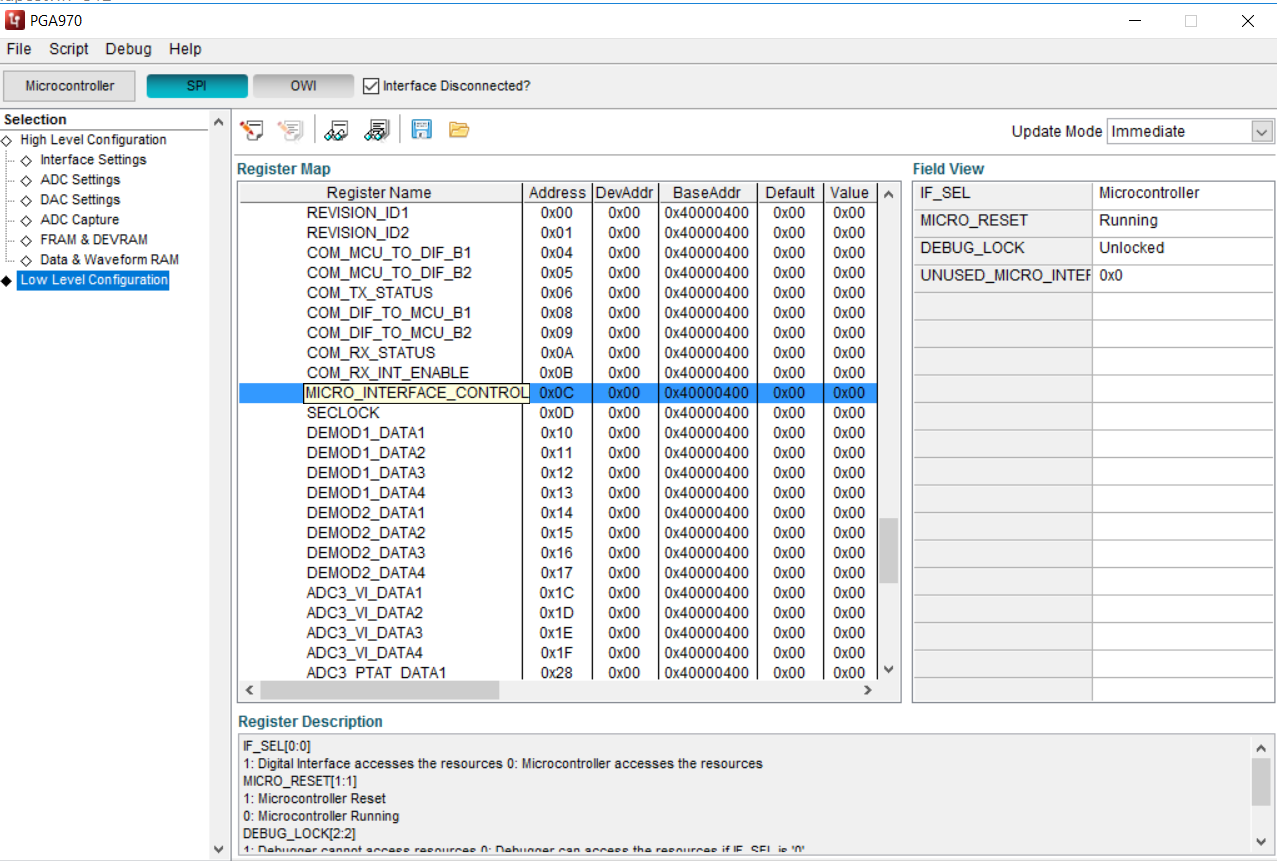Select the REVISION_ID2 register row
Viewport: 1277px width, 861px height.
558,233
